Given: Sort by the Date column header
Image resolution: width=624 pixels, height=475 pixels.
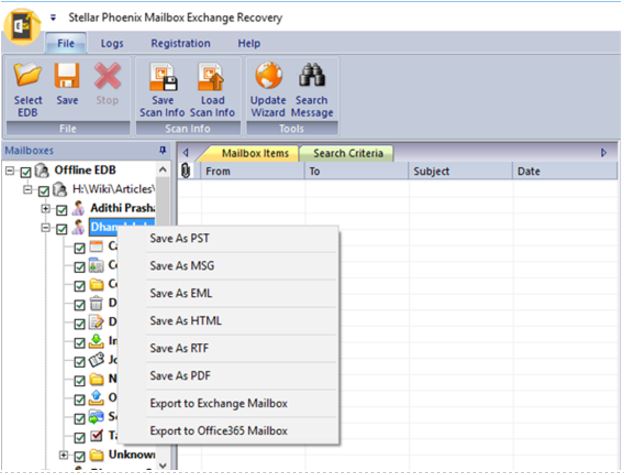Looking at the screenshot, I should (565, 171).
